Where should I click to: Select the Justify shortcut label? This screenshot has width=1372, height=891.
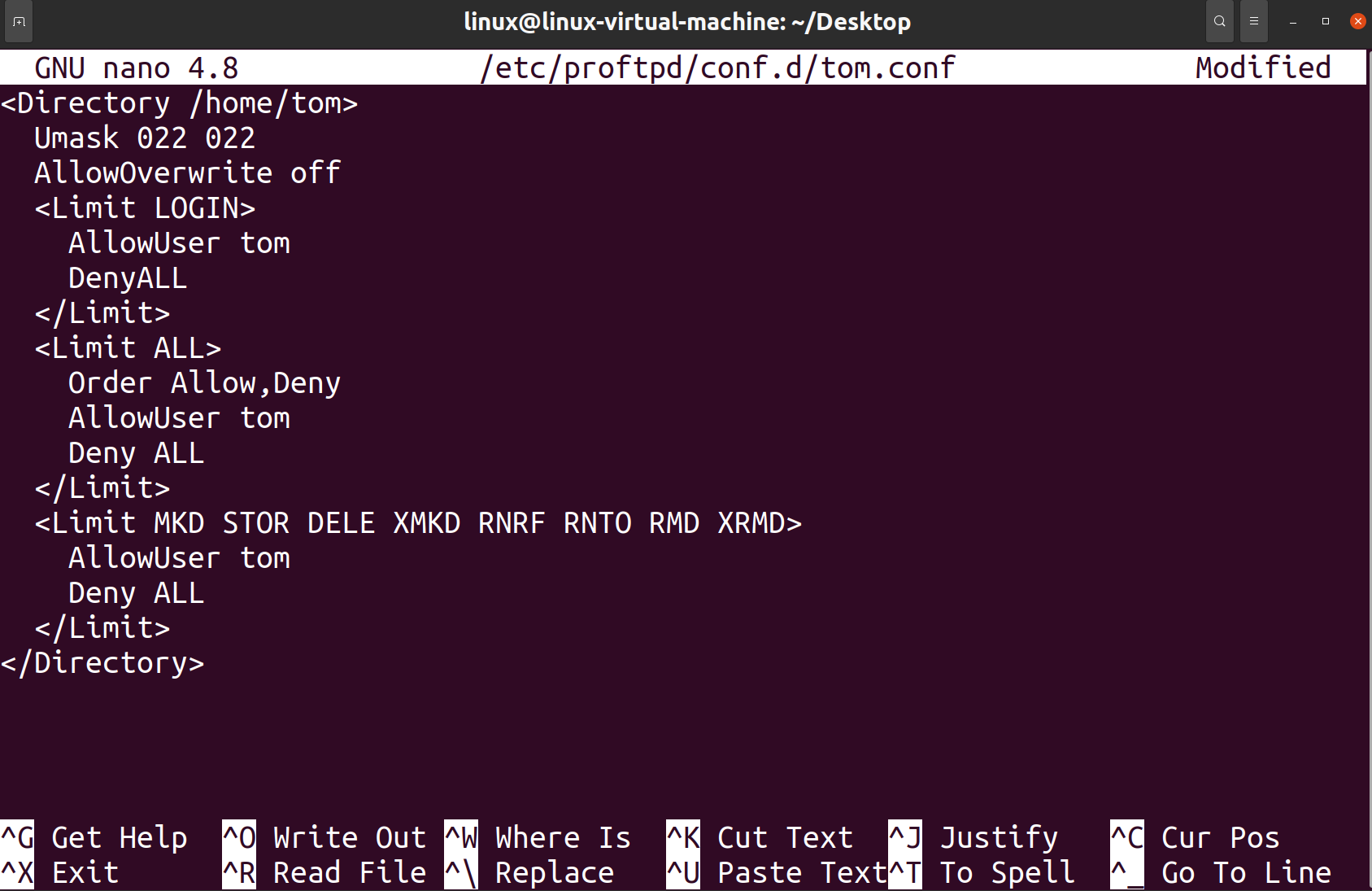pyautogui.click(x=1000, y=836)
